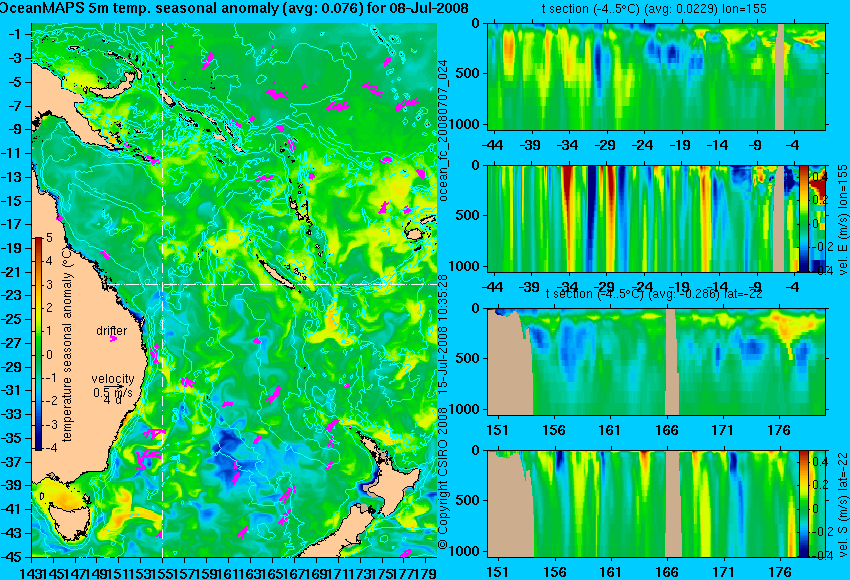Screen dimensions: 850x580
Task: Click the magenta drifter marker in the legend
Action: tap(113, 339)
